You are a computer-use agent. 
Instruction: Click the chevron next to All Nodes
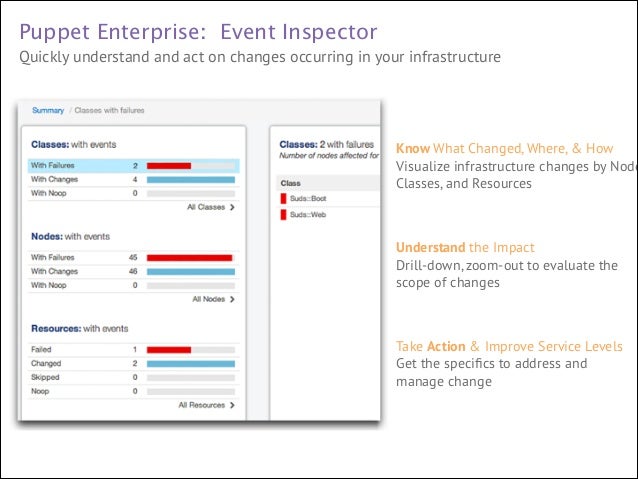(x=232, y=299)
